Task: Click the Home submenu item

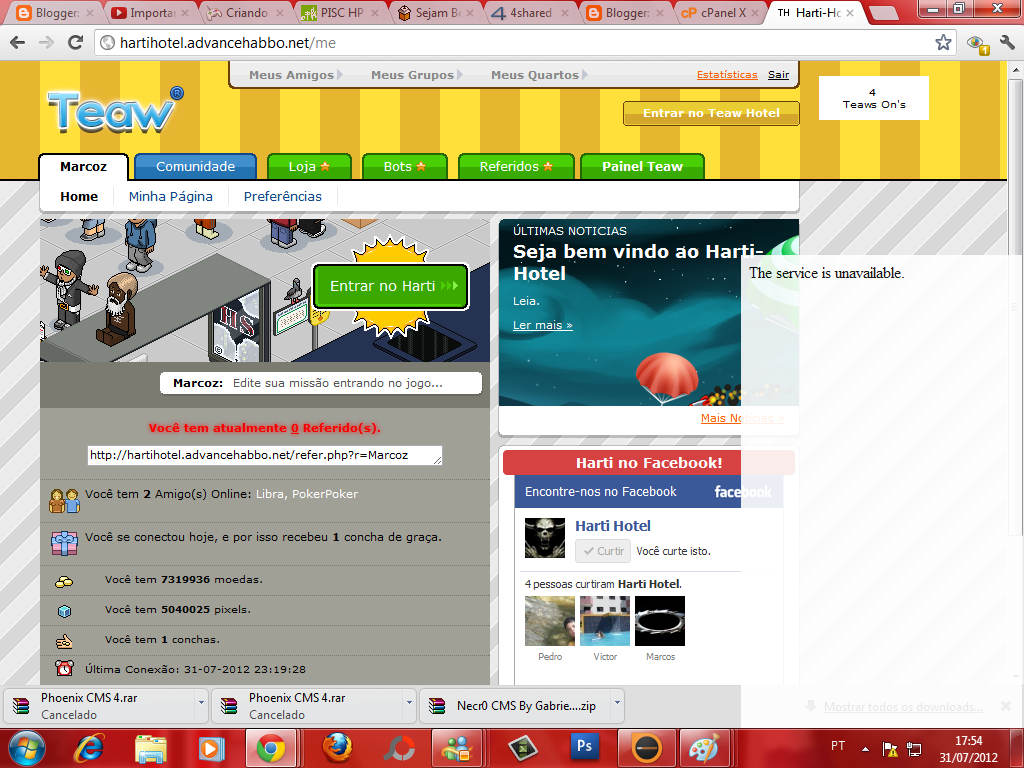Action: tap(79, 196)
